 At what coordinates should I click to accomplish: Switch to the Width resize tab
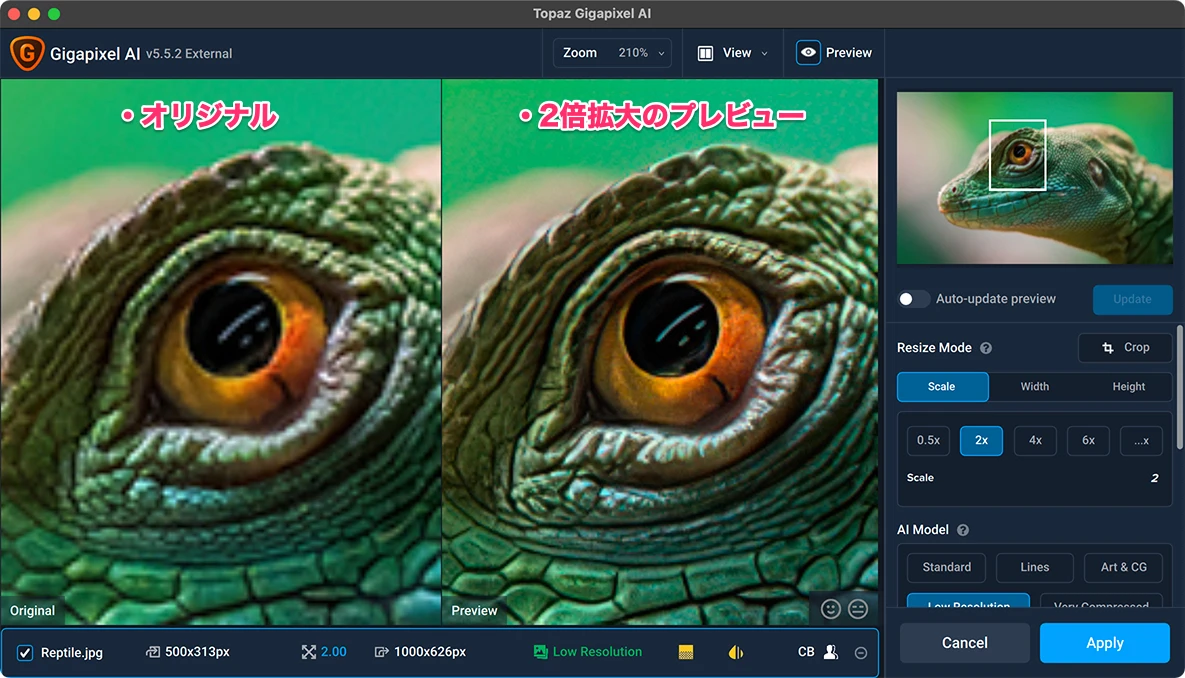pyautogui.click(x=1034, y=387)
